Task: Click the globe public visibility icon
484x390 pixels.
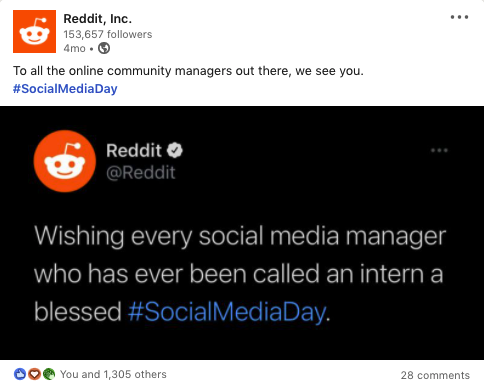Action: (104, 48)
